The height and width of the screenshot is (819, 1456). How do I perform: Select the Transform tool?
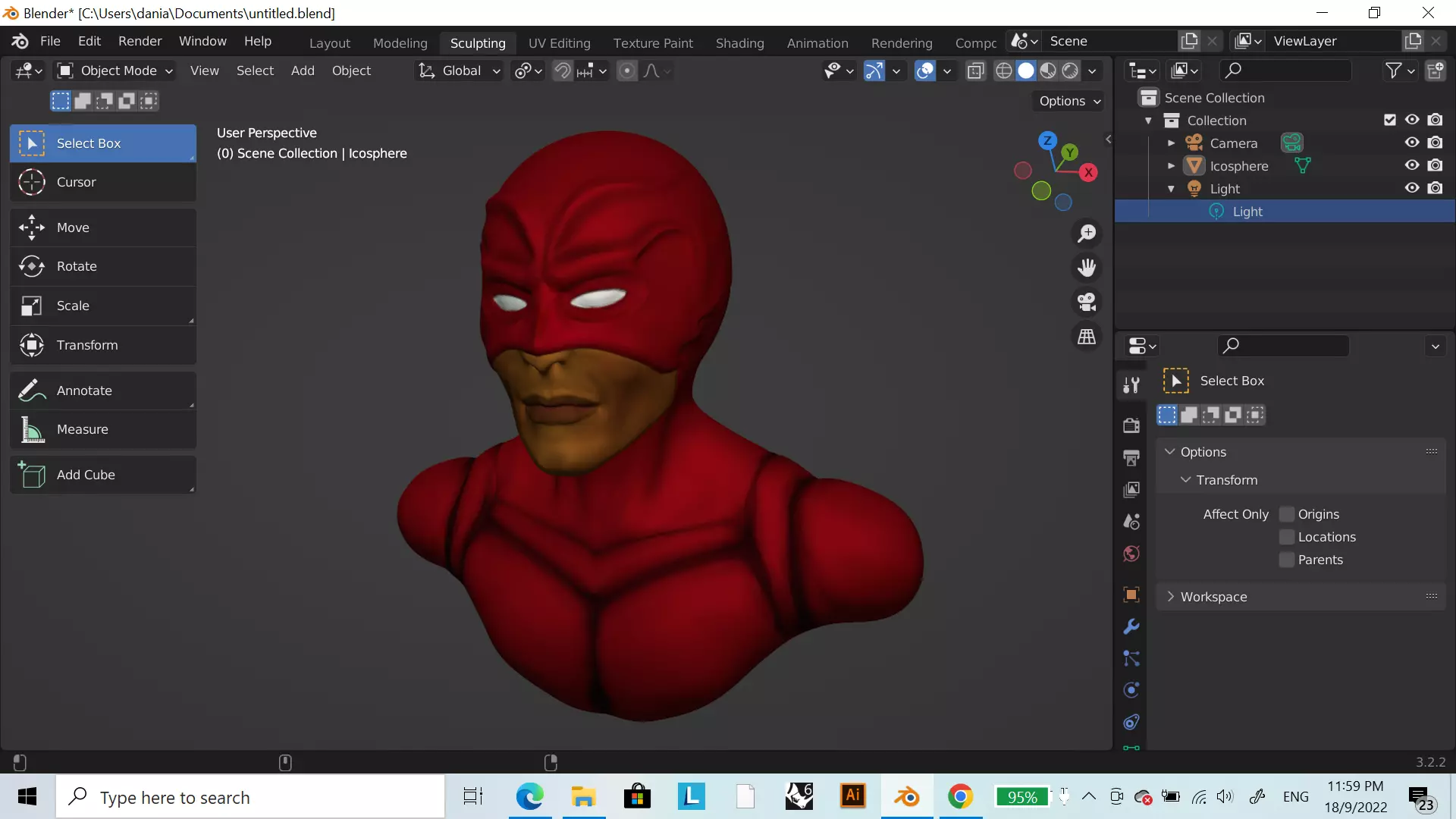click(103, 345)
